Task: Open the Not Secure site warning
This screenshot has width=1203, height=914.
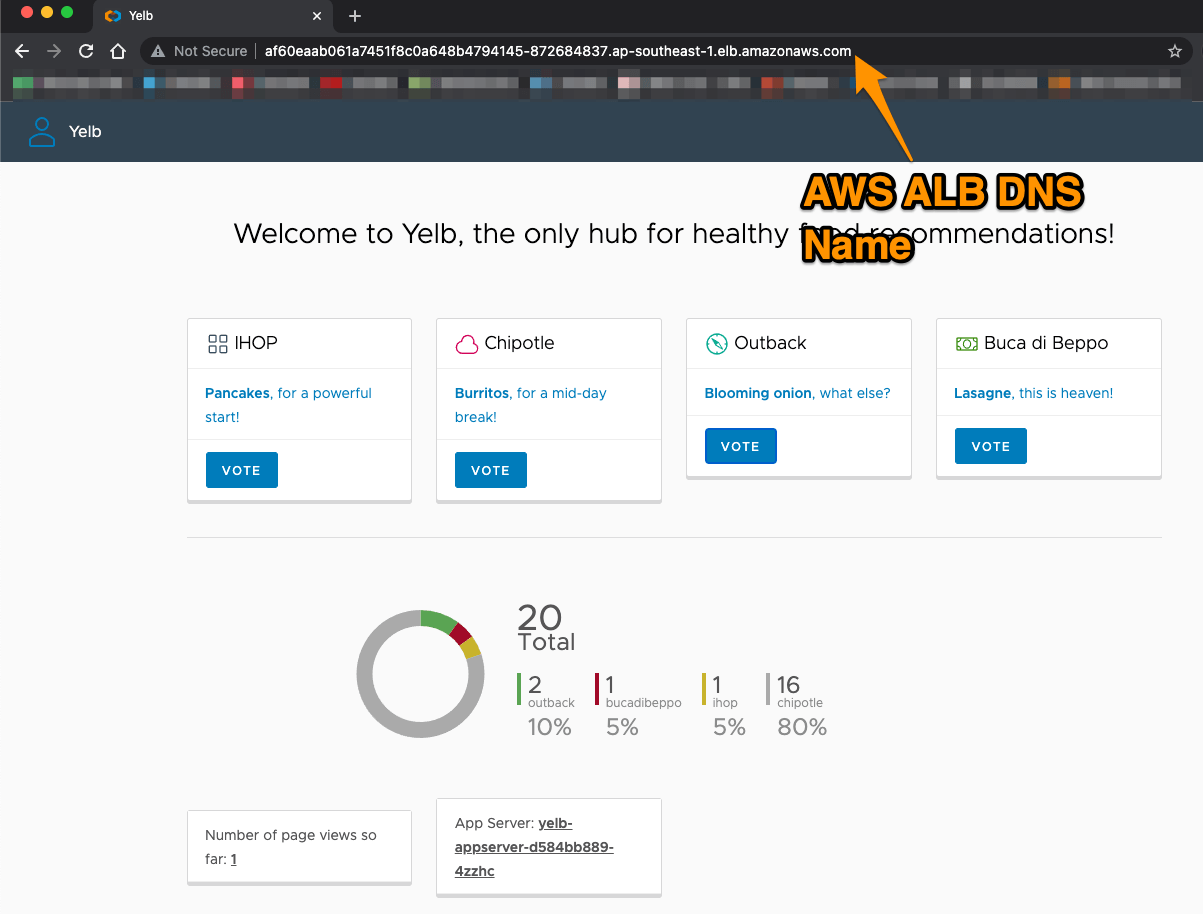Action: 199,51
